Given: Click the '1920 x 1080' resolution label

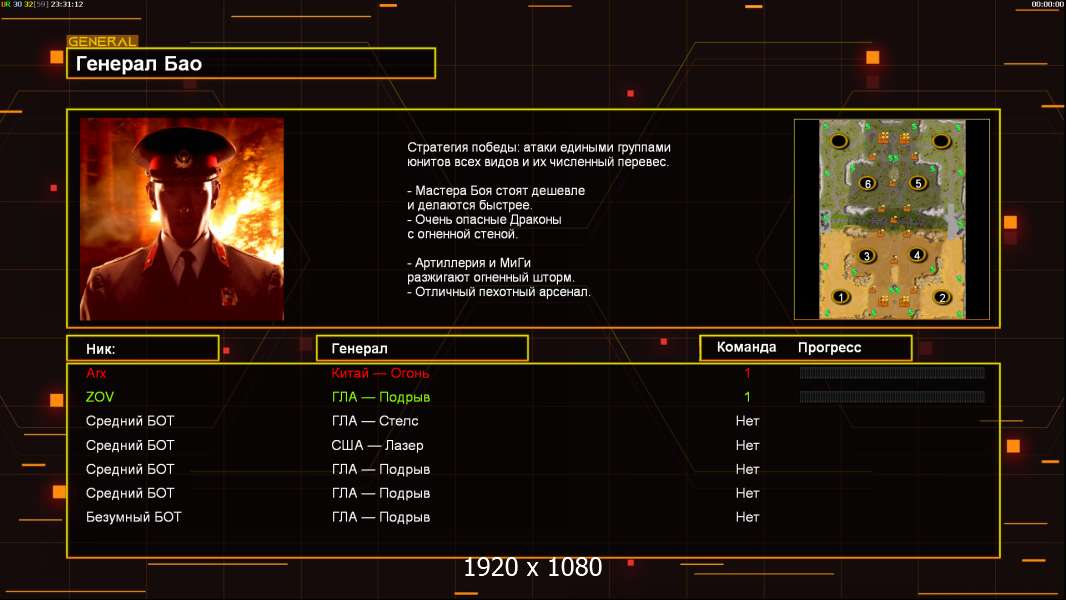Looking at the screenshot, I should click(x=533, y=567).
